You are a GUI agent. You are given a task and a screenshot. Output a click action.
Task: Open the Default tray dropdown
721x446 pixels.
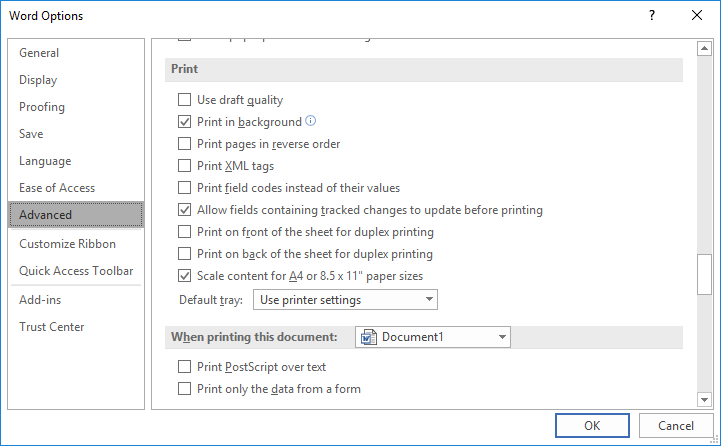(x=345, y=300)
